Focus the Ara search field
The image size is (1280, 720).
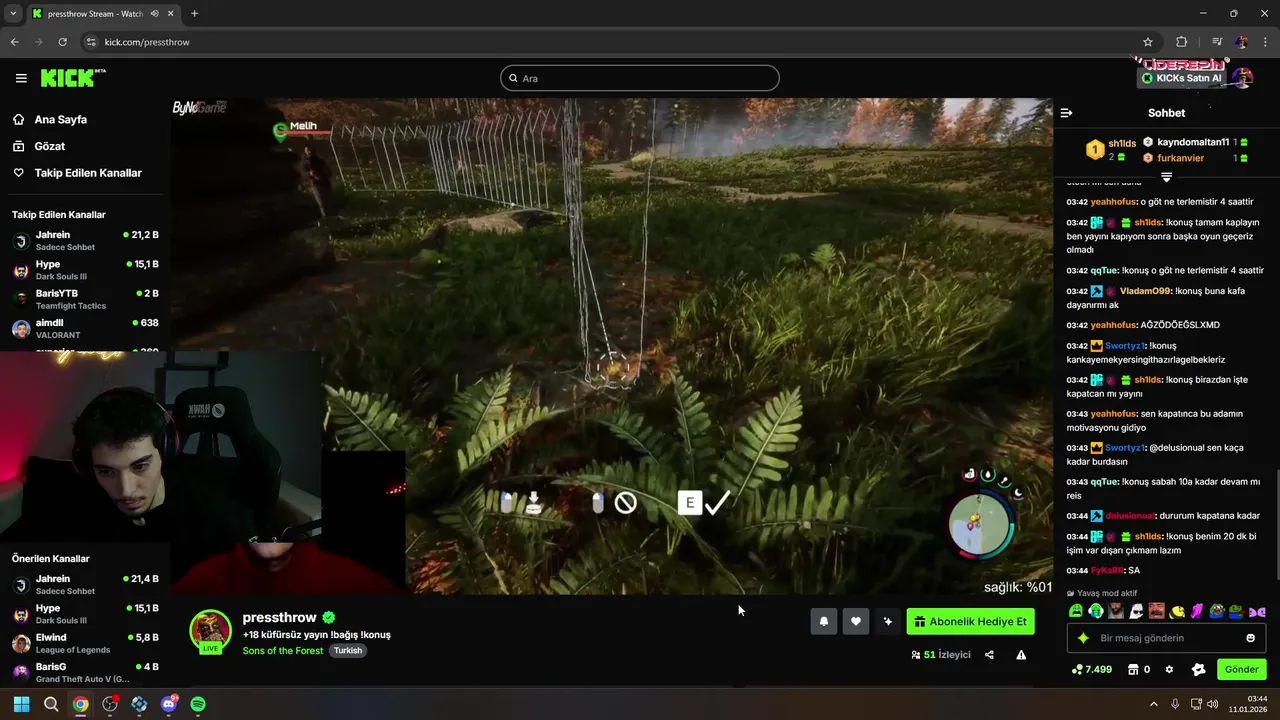[x=640, y=78]
